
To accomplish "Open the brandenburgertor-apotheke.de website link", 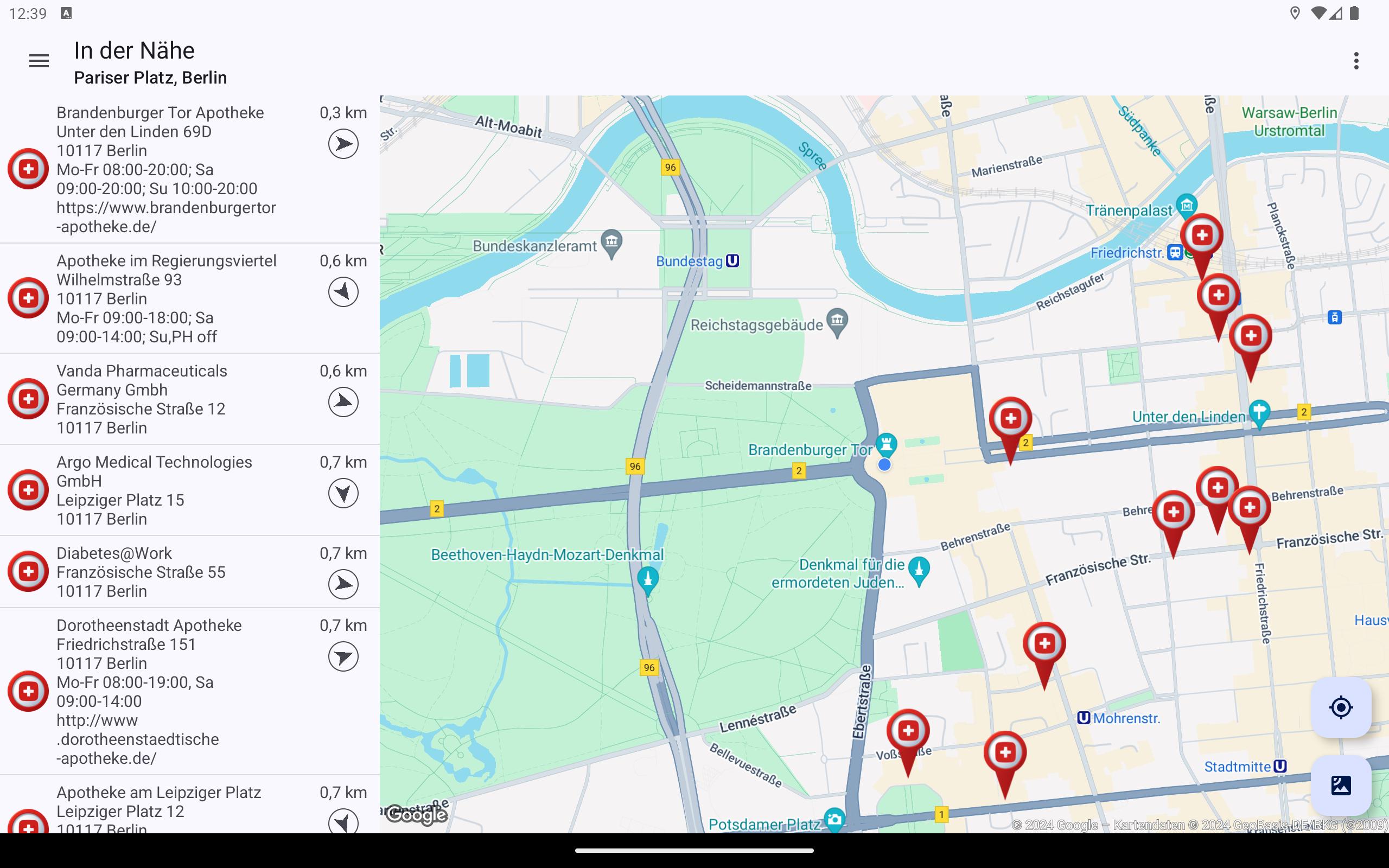I will [166, 217].
